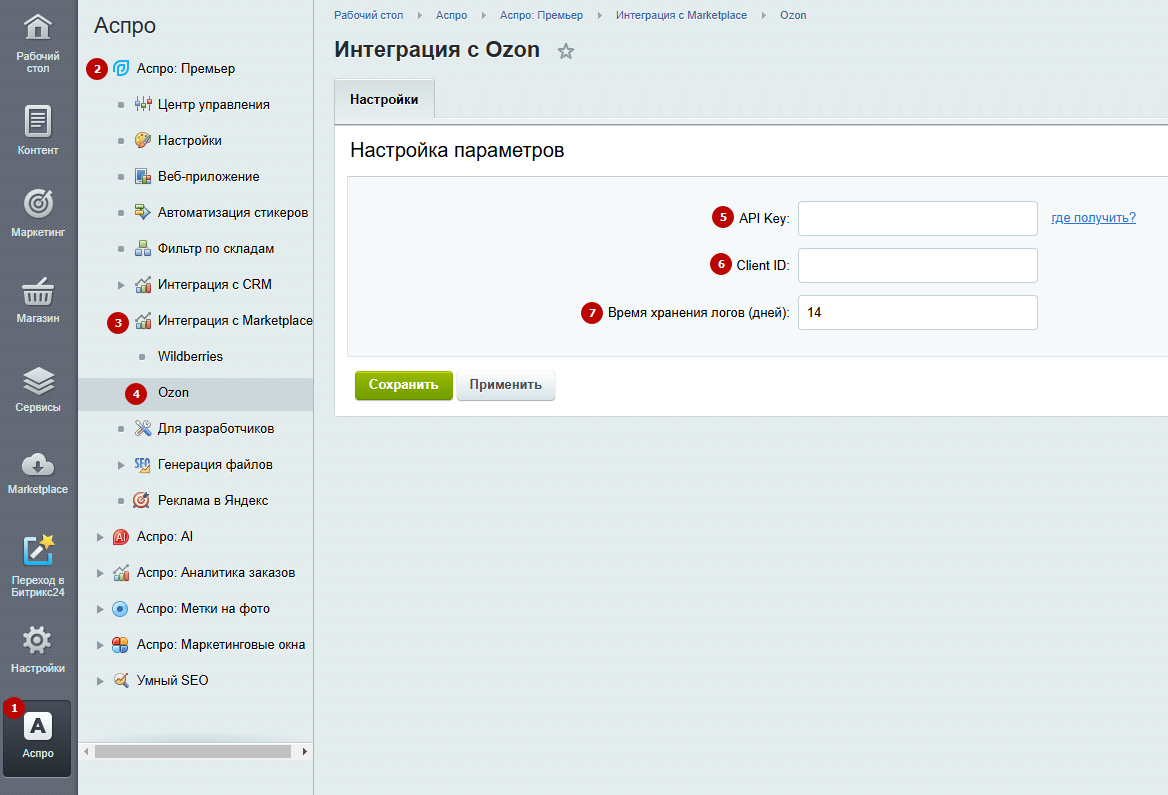Open Фильтр по складам menu item
The height and width of the screenshot is (795, 1168).
(x=216, y=248)
